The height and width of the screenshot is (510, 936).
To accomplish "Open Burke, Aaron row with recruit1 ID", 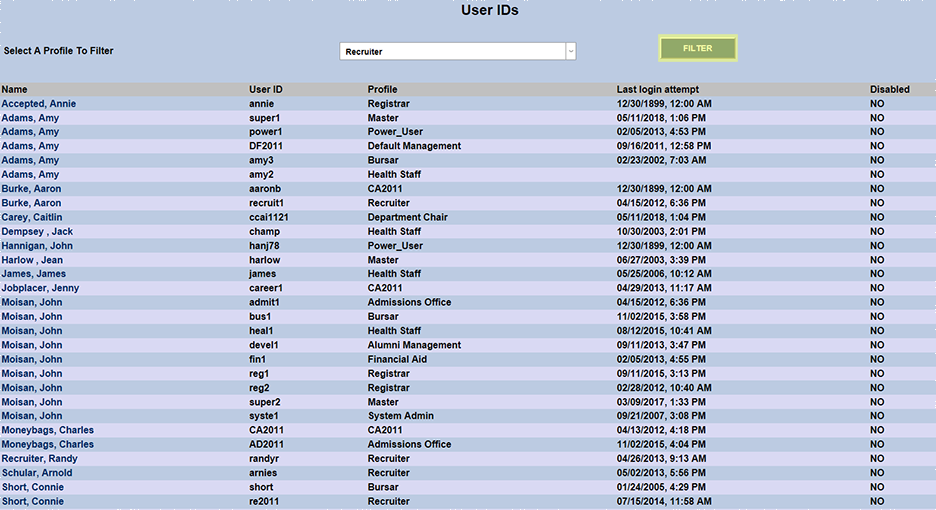I will tap(31, 203).
